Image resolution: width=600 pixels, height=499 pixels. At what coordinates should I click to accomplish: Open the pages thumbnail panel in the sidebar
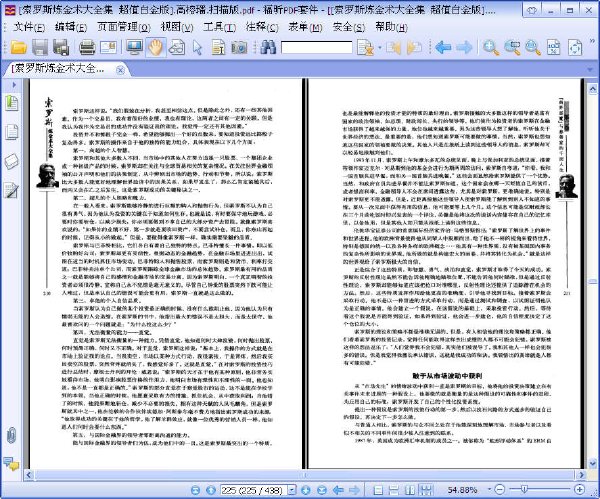click(x=11, y=132)
